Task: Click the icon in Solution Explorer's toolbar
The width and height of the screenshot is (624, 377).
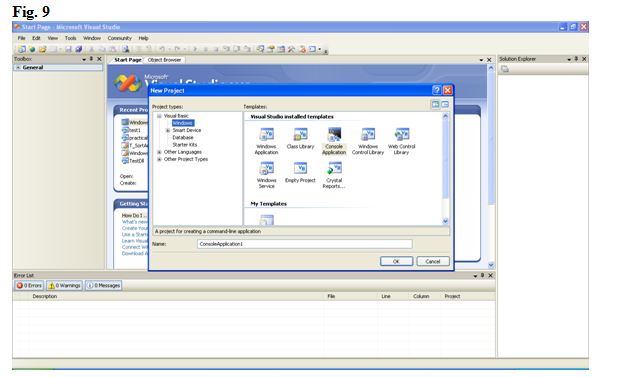Action: (505, 69)
